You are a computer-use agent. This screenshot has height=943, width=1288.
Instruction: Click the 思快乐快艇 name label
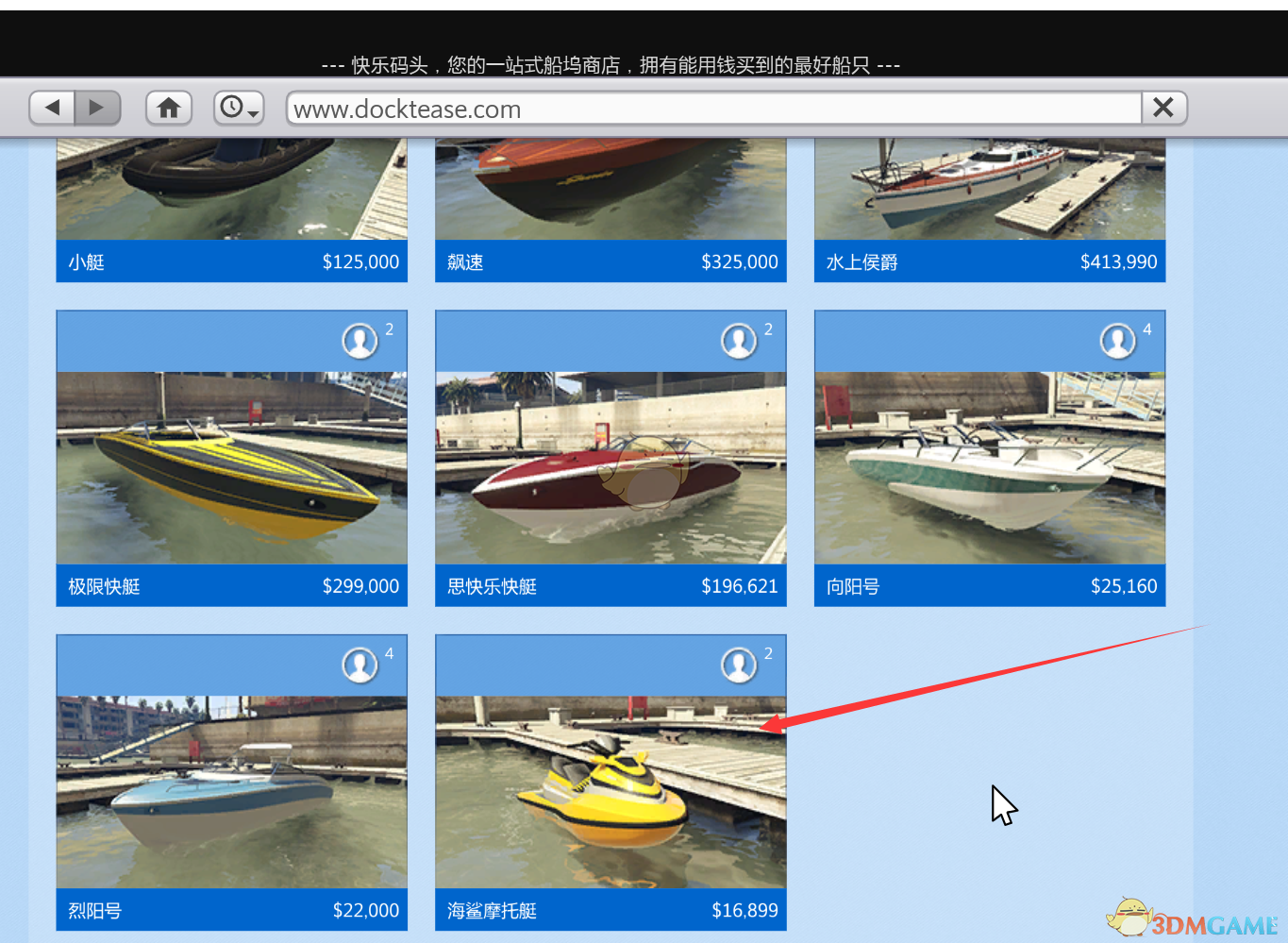492,586
